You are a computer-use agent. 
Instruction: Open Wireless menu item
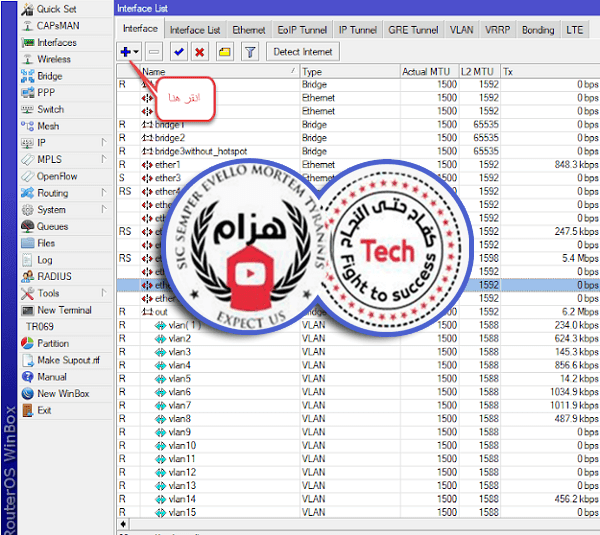coord(65,59)
